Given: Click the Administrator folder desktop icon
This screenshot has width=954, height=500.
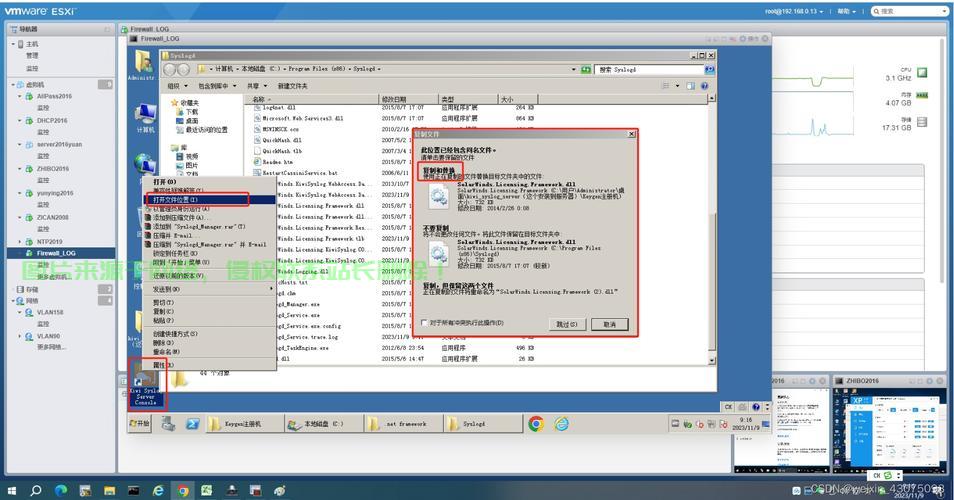Looking at the screenshot, I should pyautogui.click(x=143, y=65).
